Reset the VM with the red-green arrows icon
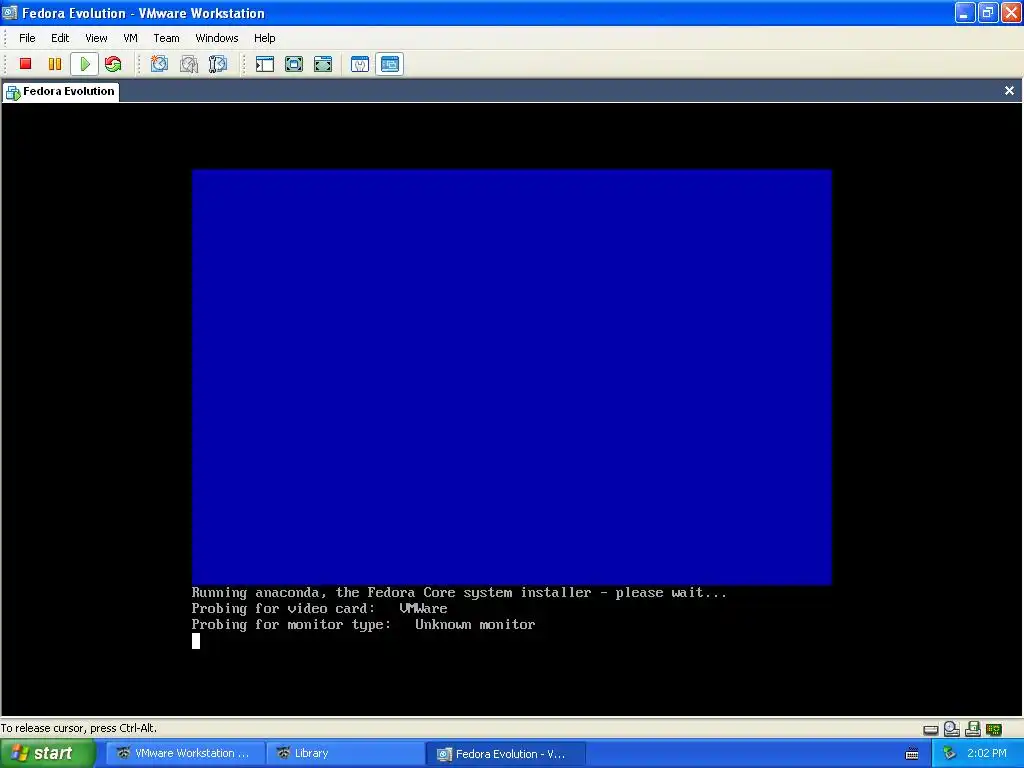 click(x=113, y=64)
